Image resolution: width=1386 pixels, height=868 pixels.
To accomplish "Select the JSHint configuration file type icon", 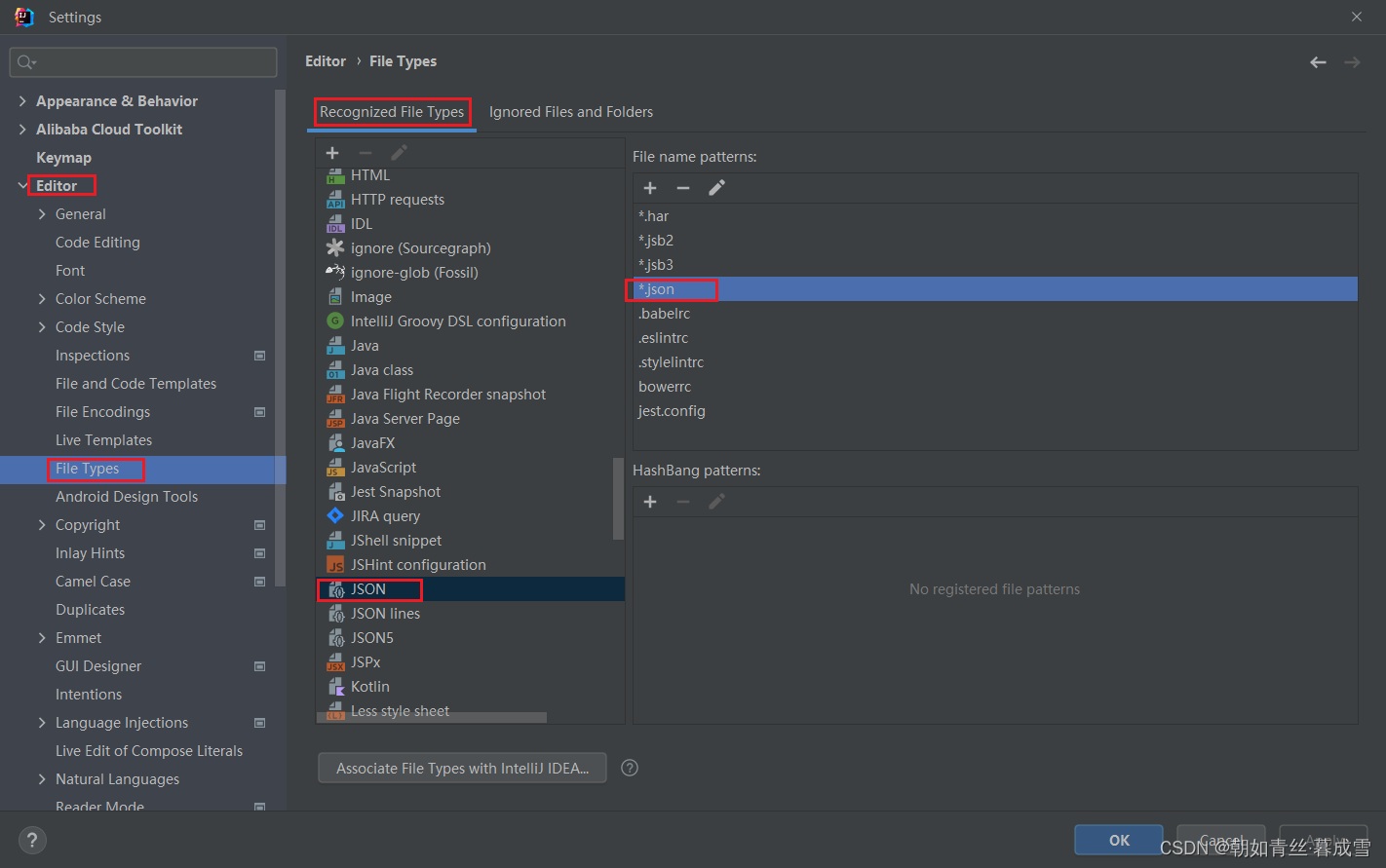I will click(x=335, y=565).
